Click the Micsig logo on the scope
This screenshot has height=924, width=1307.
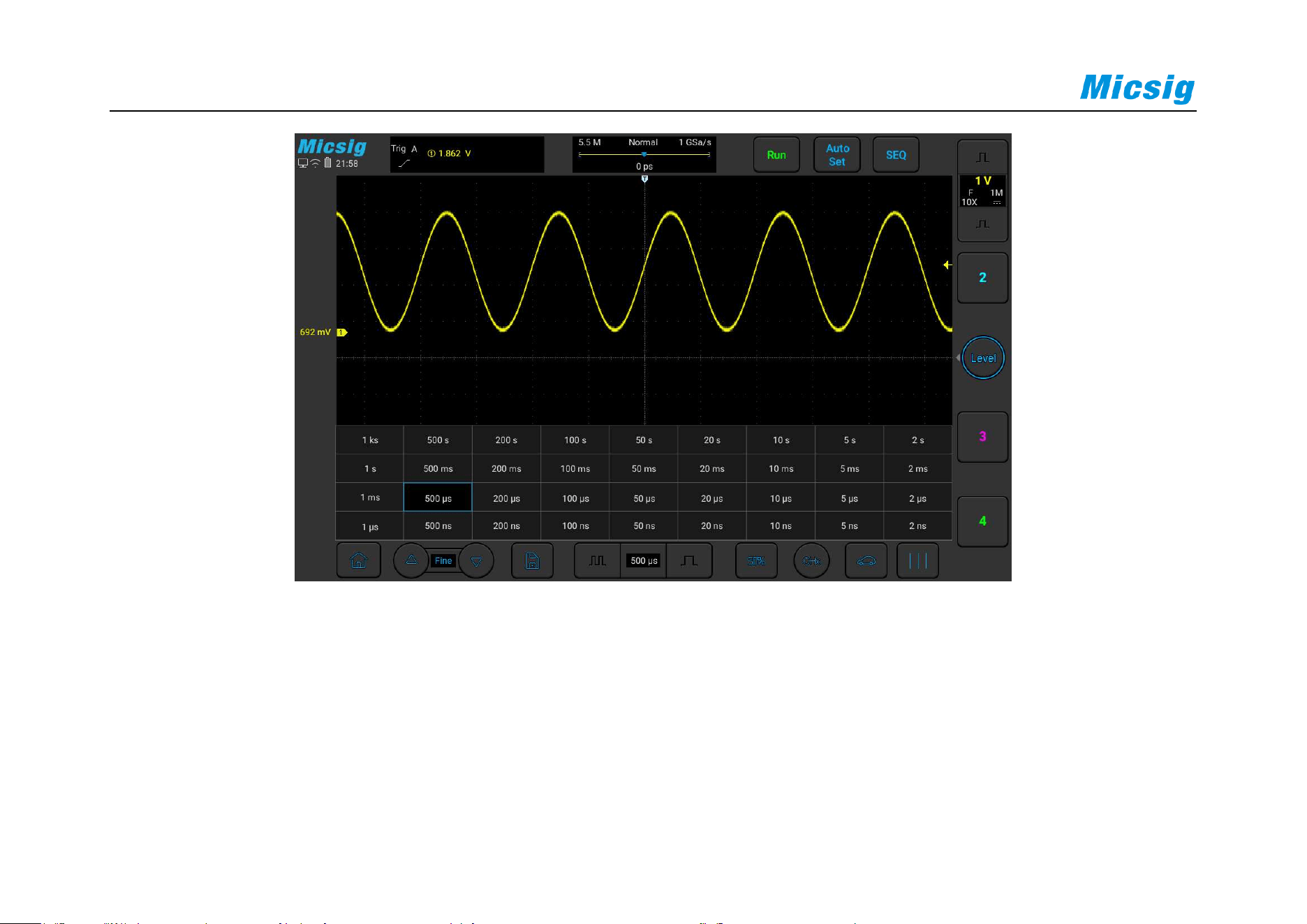pyautogui.click(x=332, y=147)
